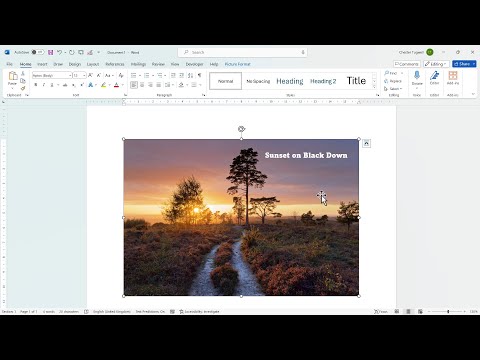Screen dimensions: 480x360
Task: Select the sunset picture
Action: click(241, 217)
